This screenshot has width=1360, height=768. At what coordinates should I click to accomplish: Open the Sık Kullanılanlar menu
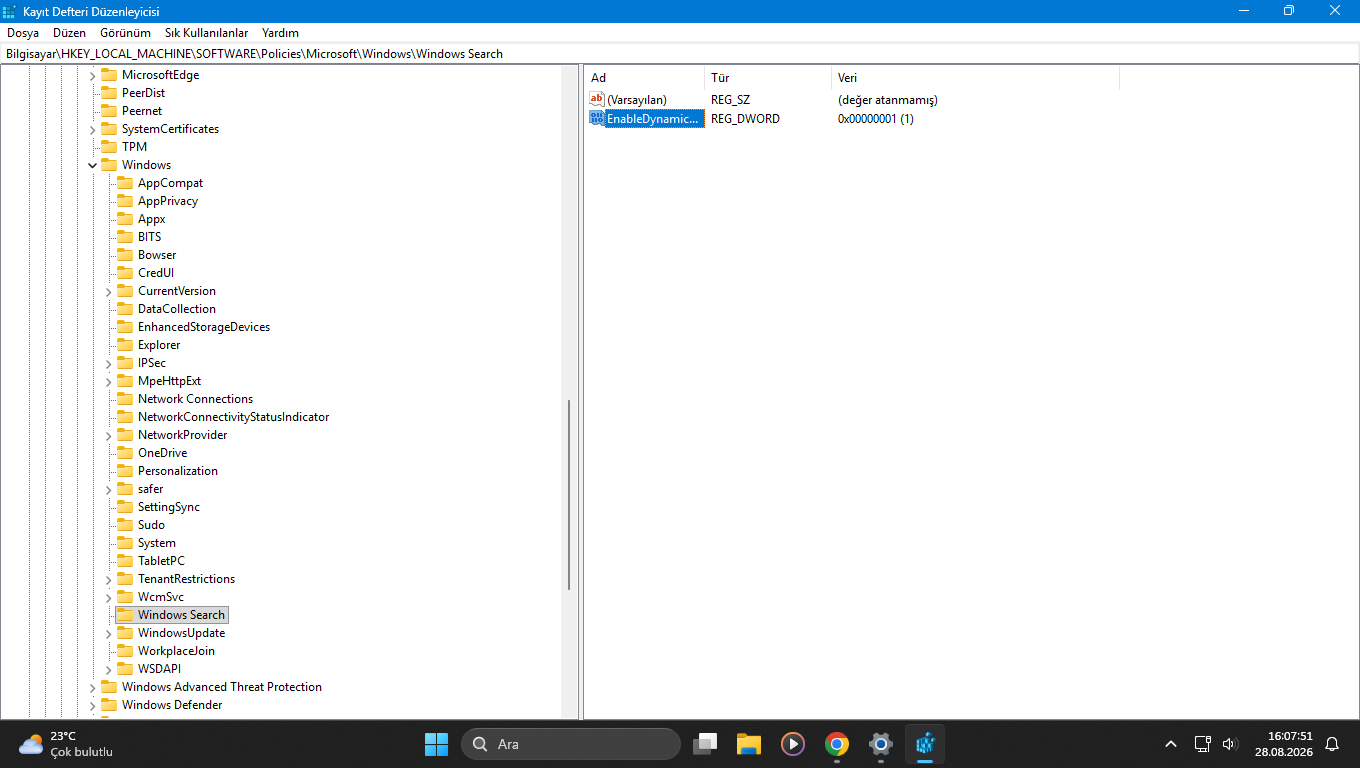click(206, 33)
